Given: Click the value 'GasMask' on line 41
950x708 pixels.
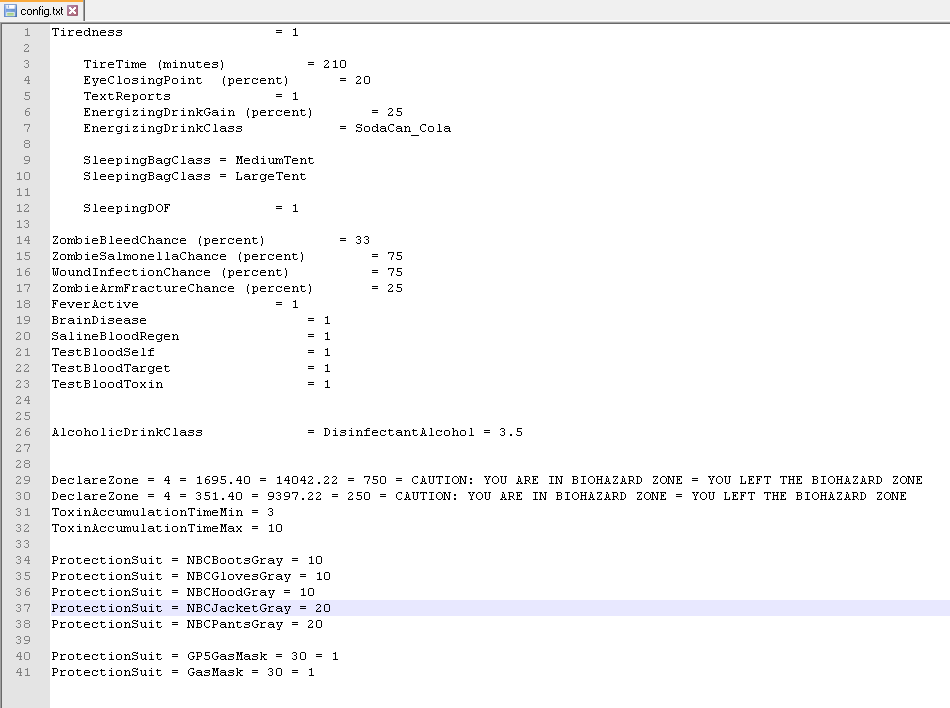Looking at the screenshot, I should tap(215, 672).
